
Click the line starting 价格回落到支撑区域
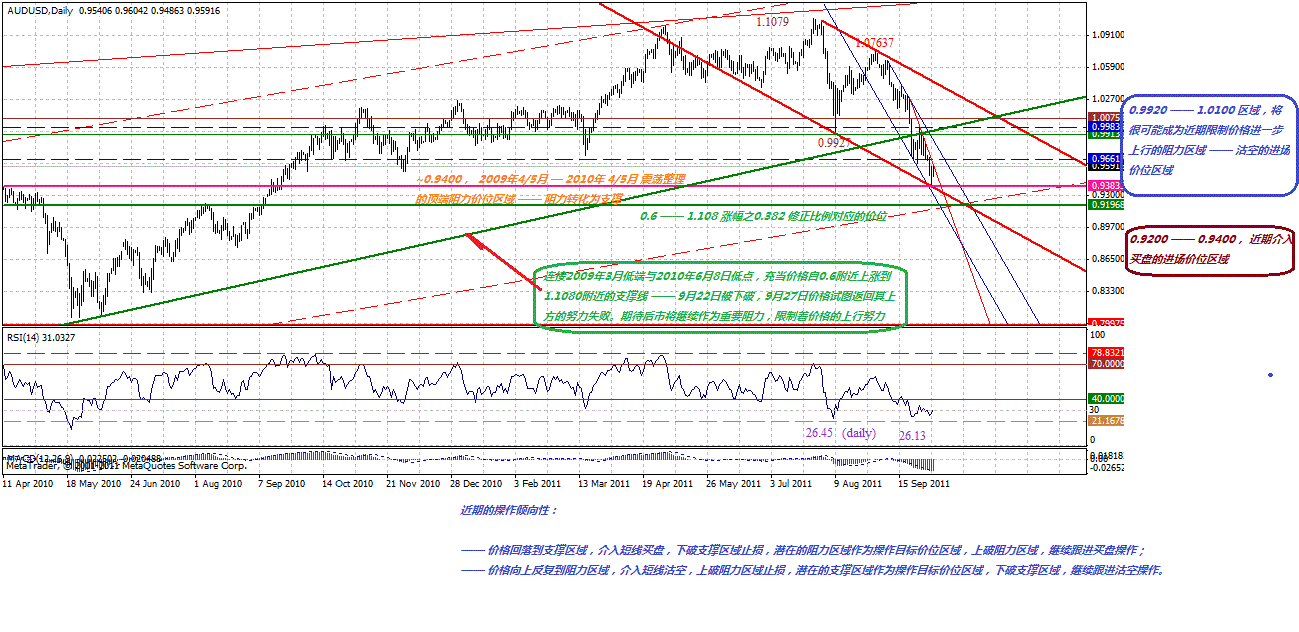click(803, 550)
